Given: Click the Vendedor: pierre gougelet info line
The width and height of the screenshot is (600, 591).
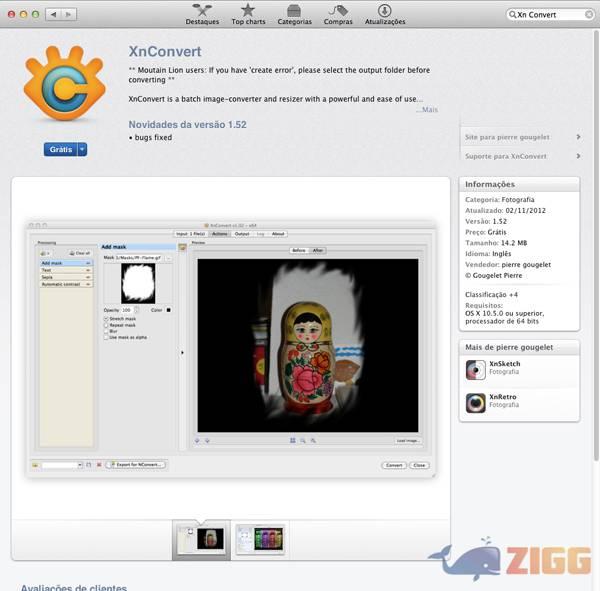Looking at the screenshot, I should pyautogui.click(x=508, y=264).
